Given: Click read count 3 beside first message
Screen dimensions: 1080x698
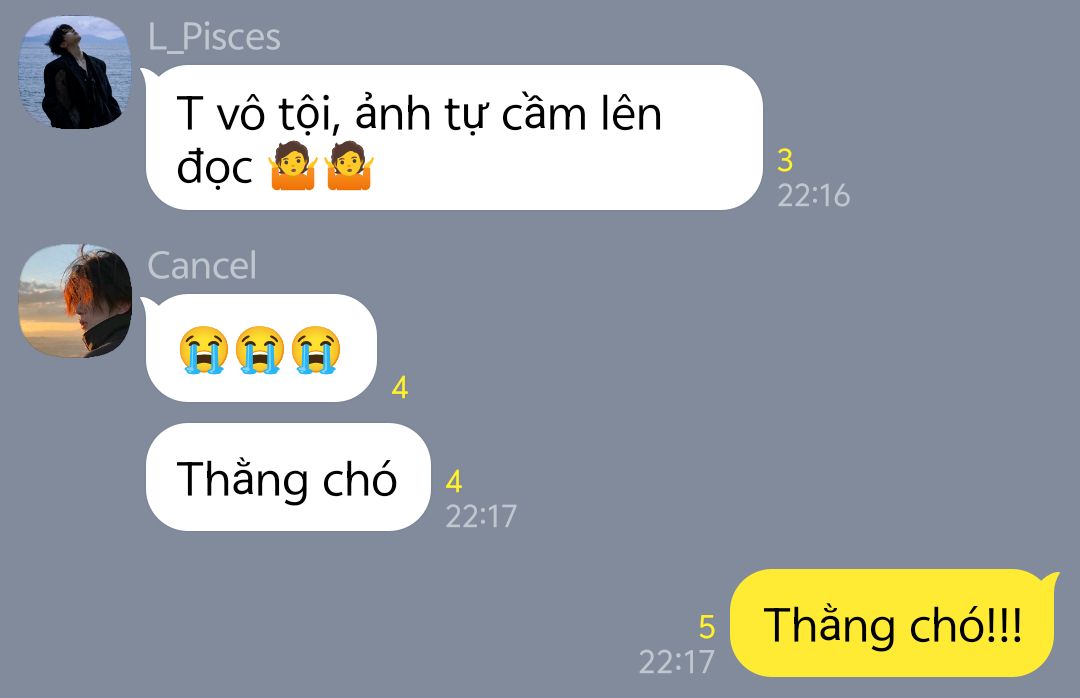Looking at the screenshot, I should pyautogui.click(x=785, y=161).
